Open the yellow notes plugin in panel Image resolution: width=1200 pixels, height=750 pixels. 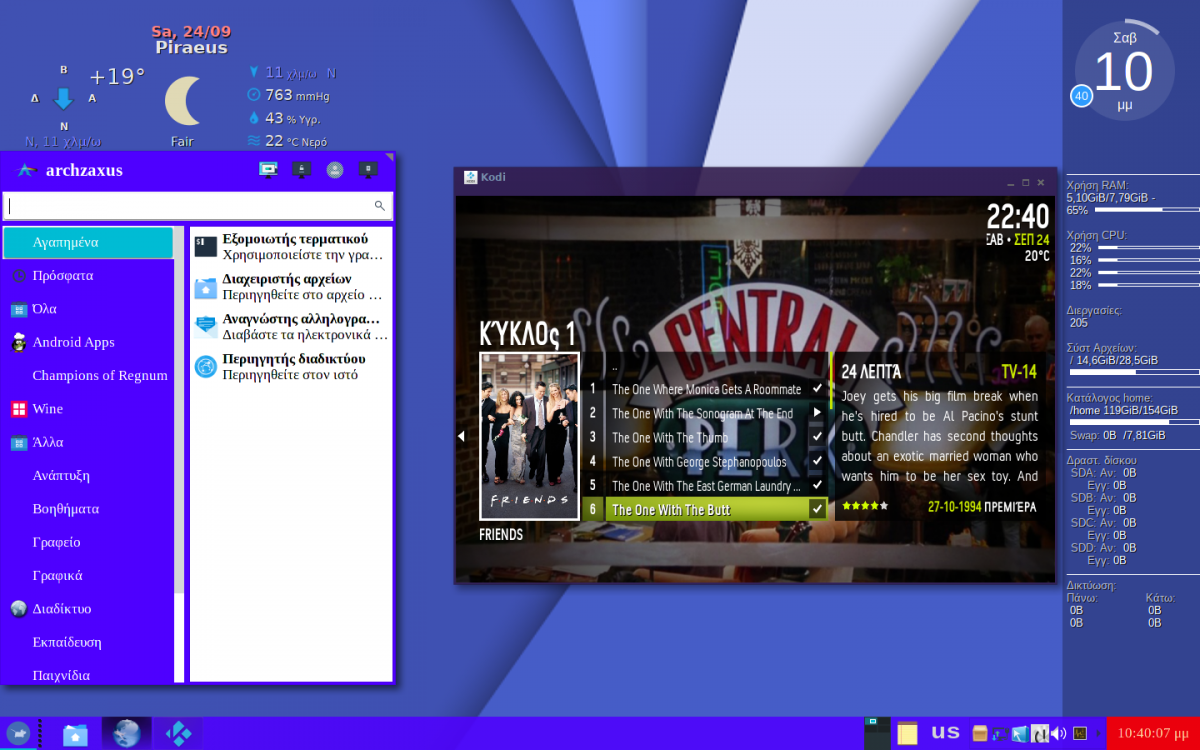pos(907,733)
